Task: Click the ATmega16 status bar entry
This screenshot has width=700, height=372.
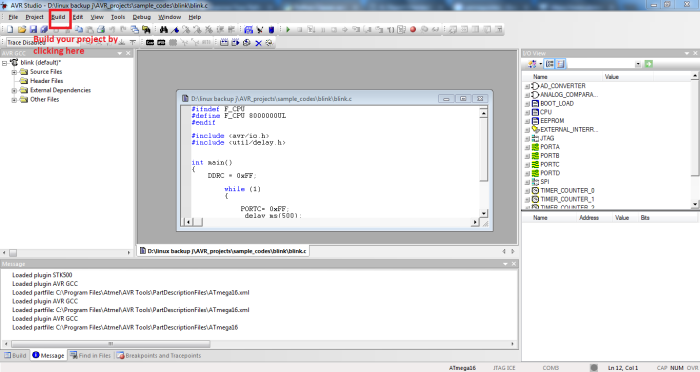Action: point(462,368)
